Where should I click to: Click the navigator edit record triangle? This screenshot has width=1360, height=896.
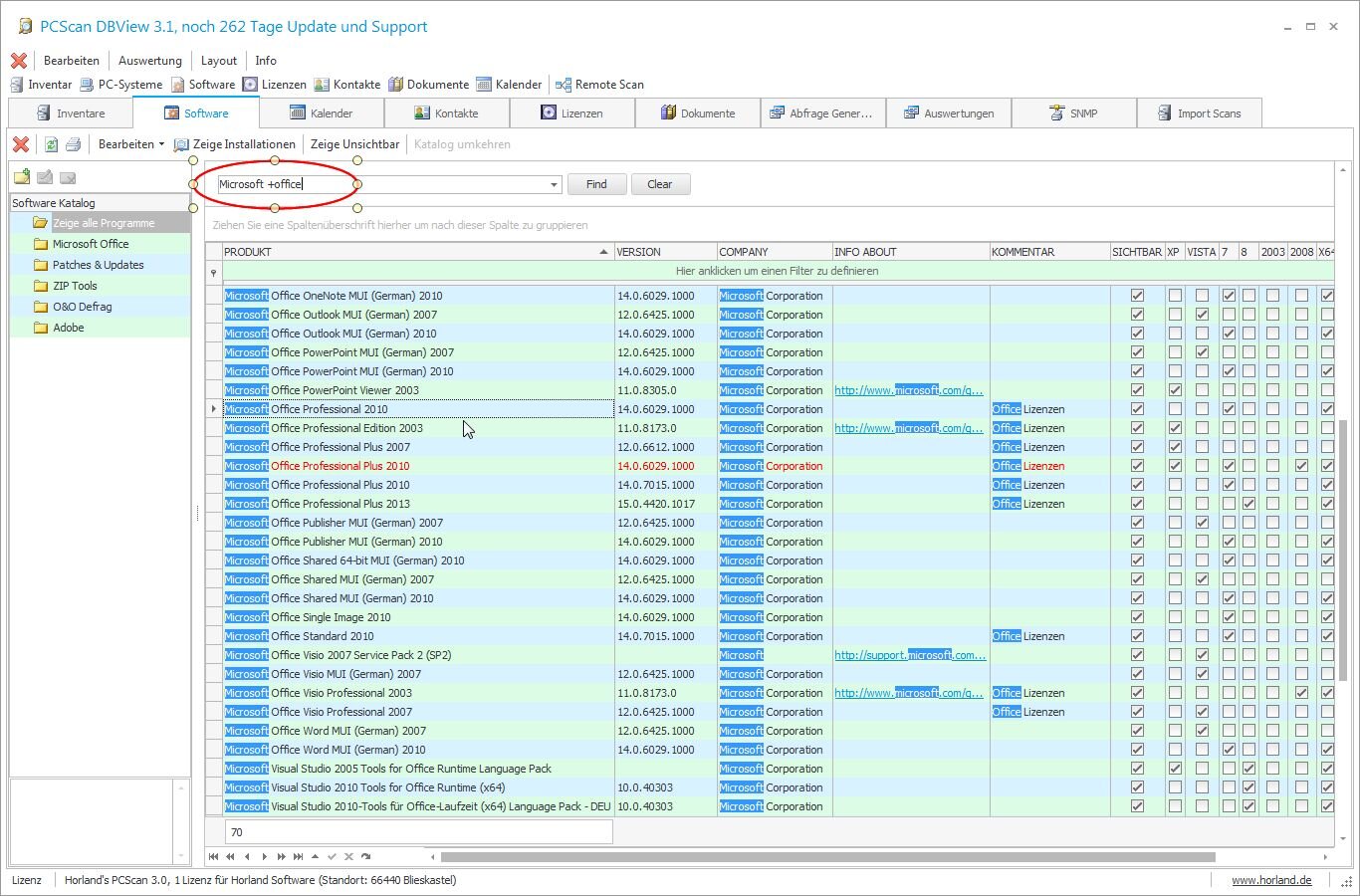[x=315, y=856]
